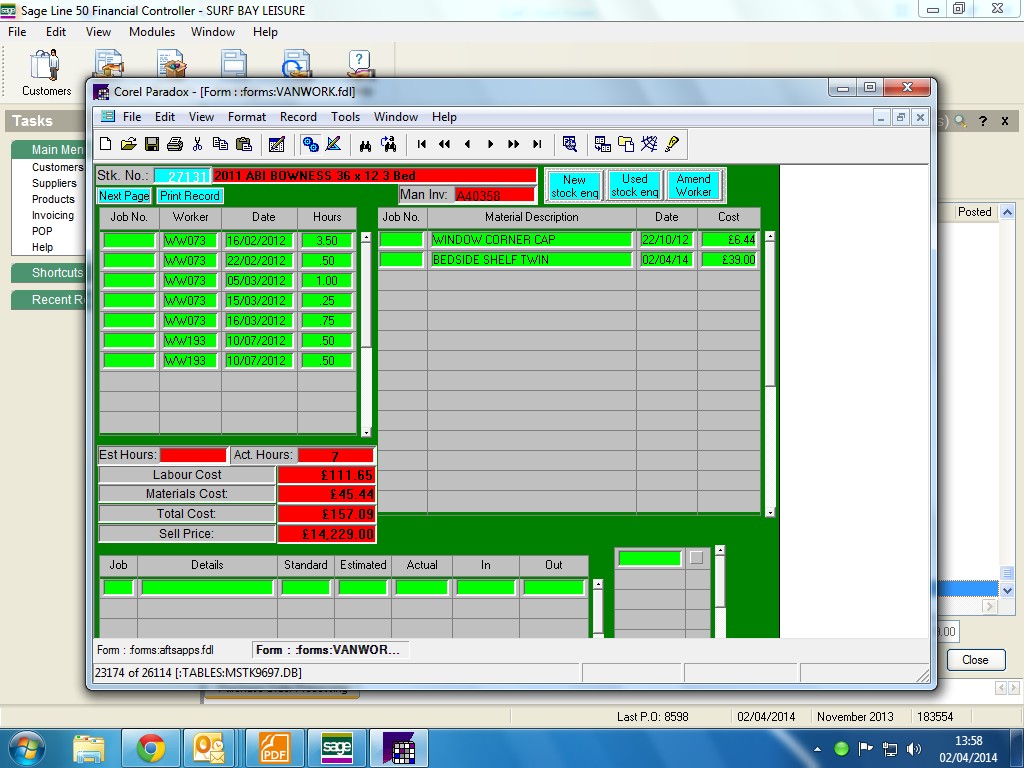The image size is (1024, 768).
Task: Jump to the first record arrow
Action: click(x=422, y=144)
